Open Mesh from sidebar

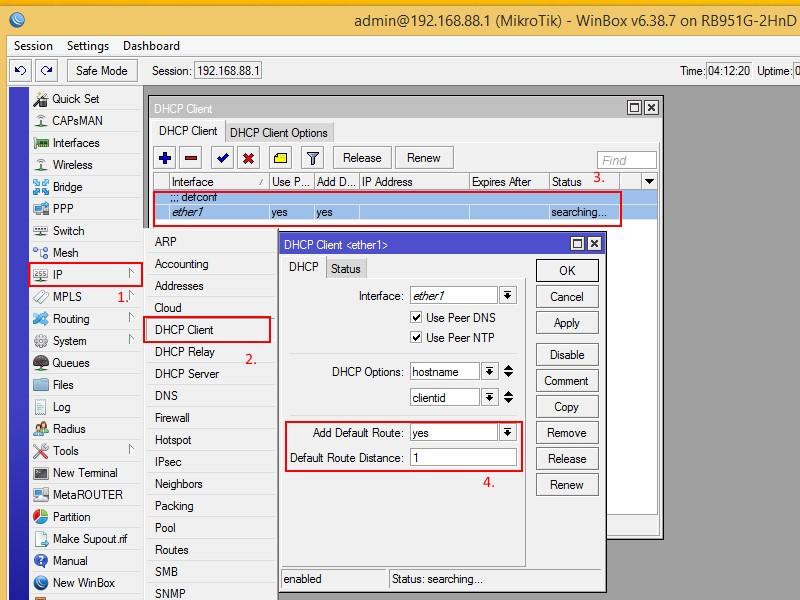65,253
